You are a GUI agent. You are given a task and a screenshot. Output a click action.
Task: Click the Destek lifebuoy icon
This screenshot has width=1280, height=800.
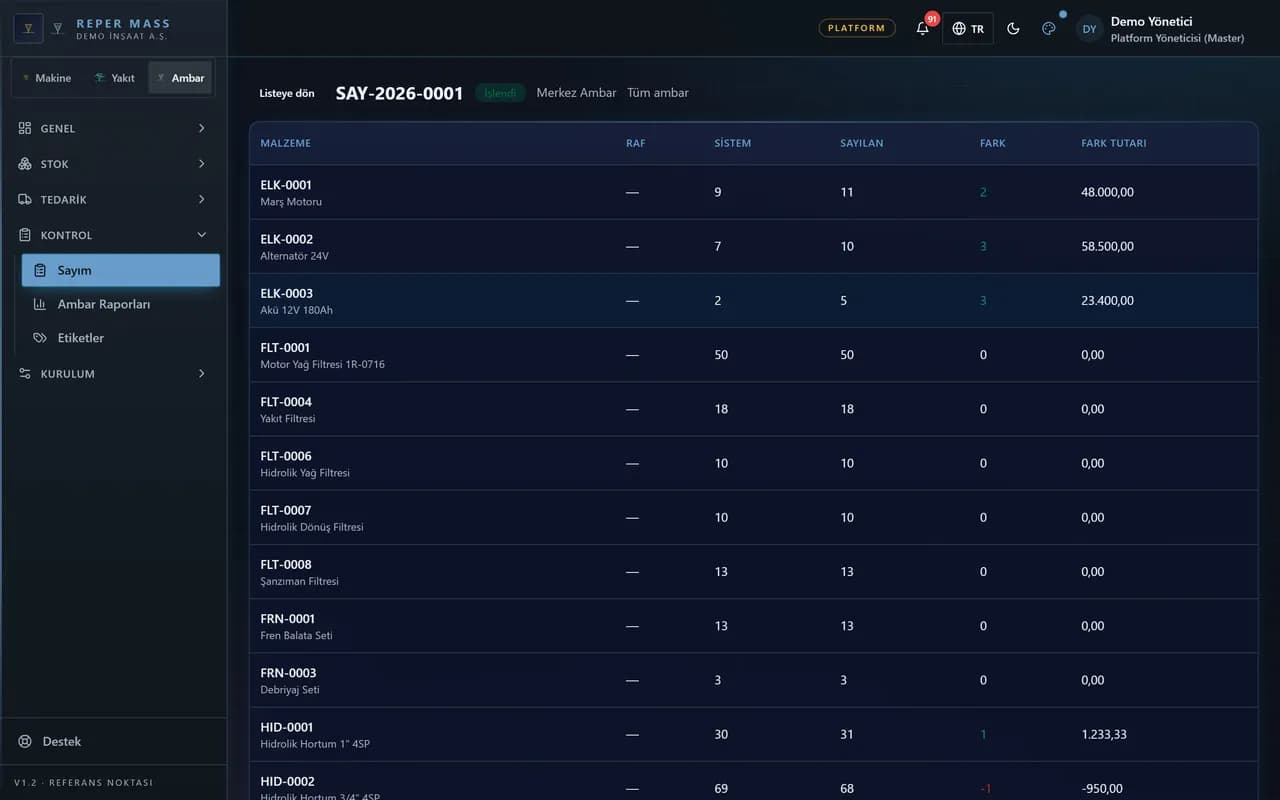pyautogui.click(x=25, y=741)
